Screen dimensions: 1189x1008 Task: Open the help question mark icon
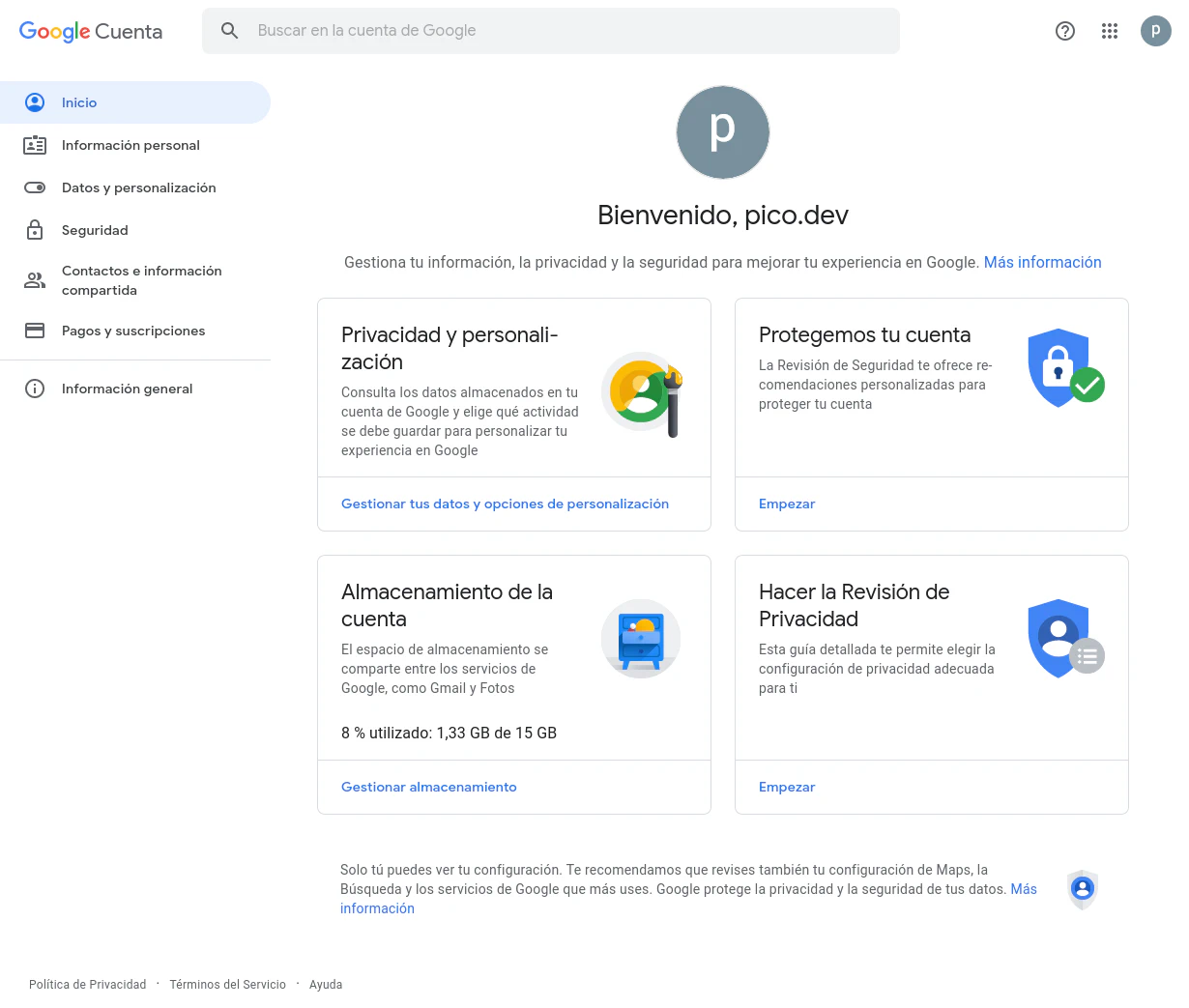1065,31
